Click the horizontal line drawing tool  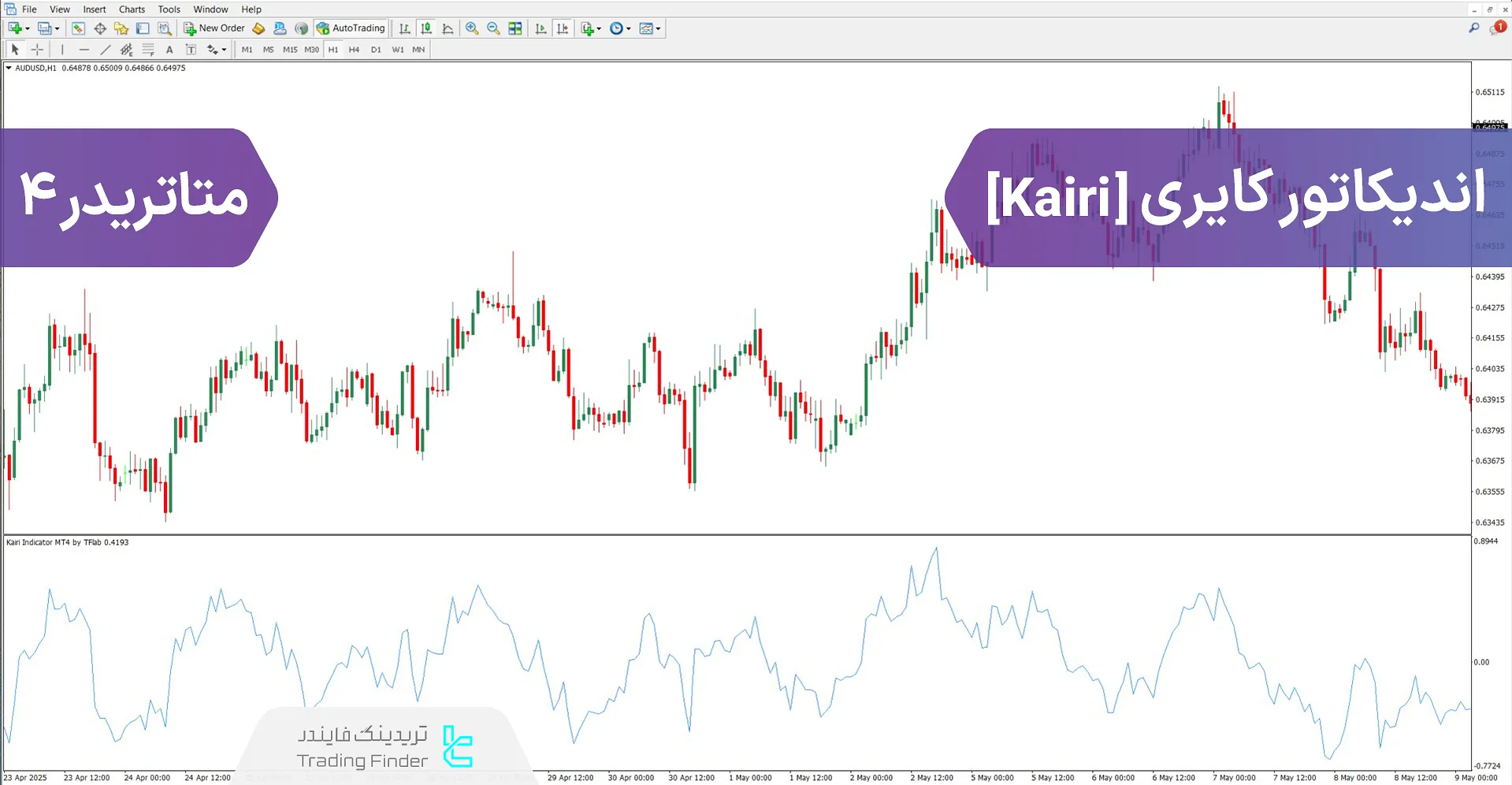84,49
